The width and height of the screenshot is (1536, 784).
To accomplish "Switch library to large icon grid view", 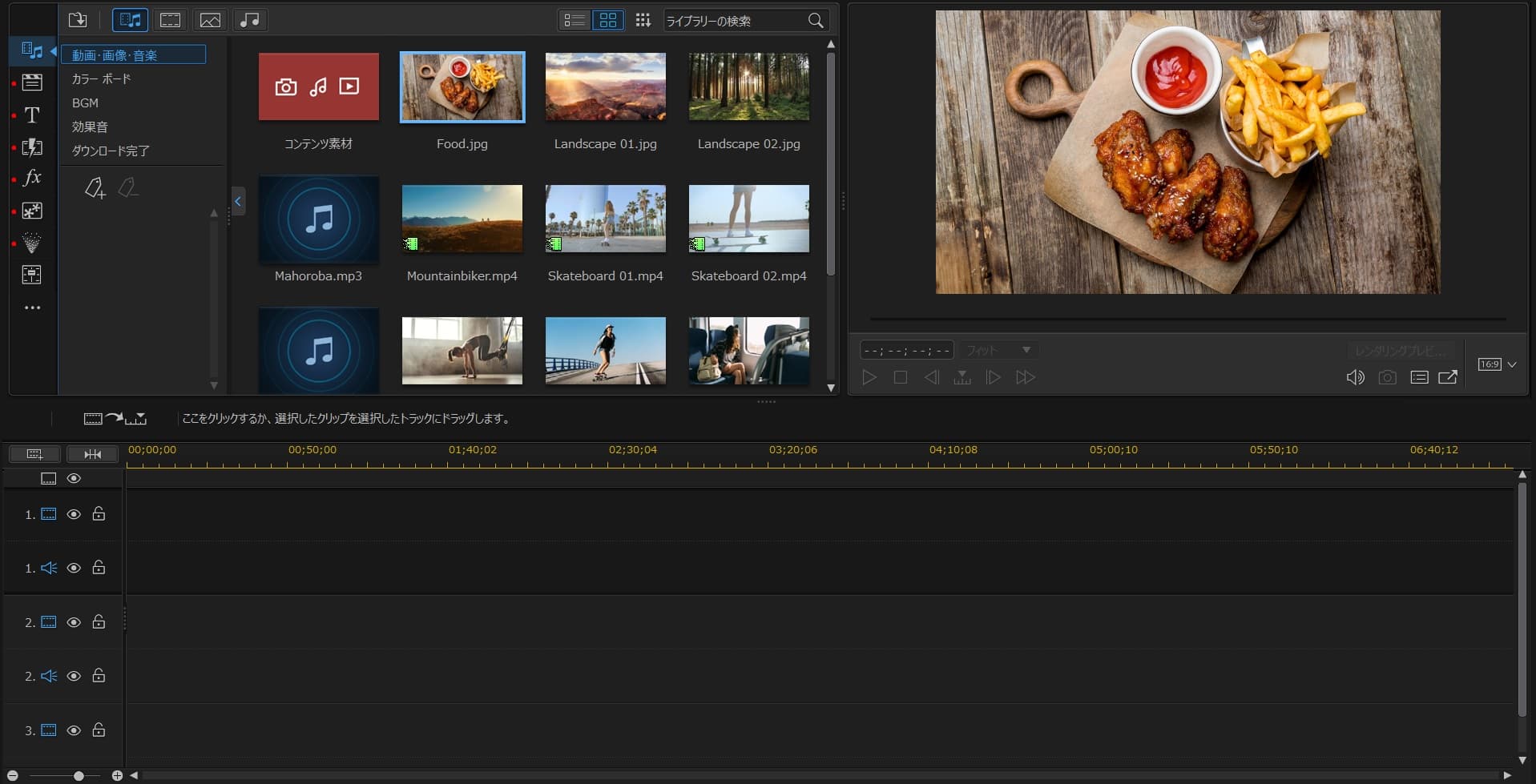I will coord(608,20).
